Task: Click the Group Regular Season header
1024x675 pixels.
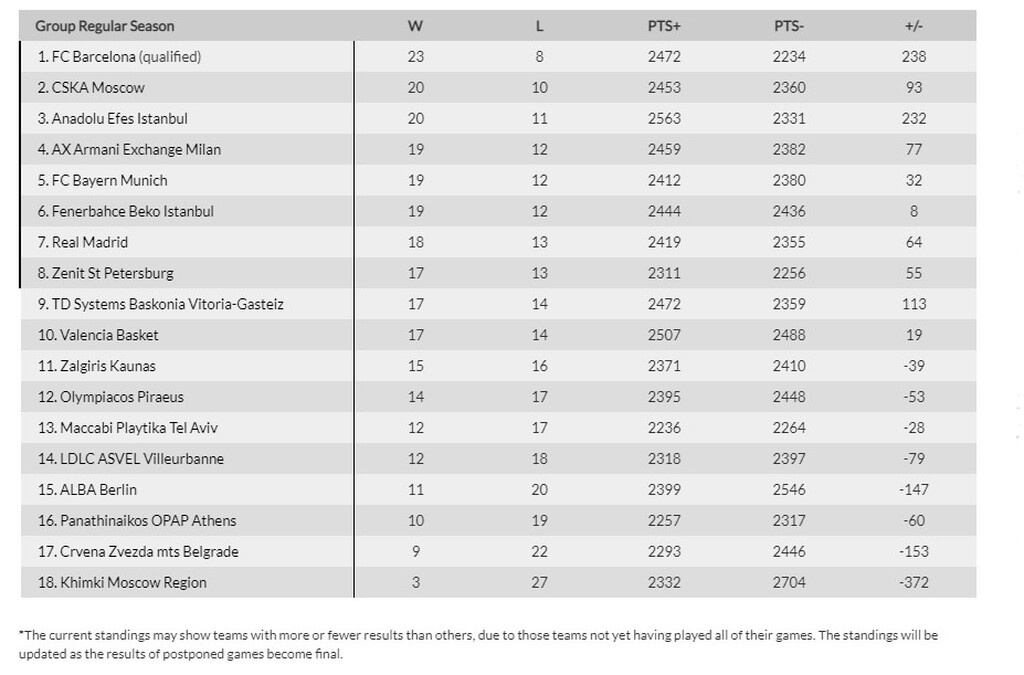Action: point(104,26)
